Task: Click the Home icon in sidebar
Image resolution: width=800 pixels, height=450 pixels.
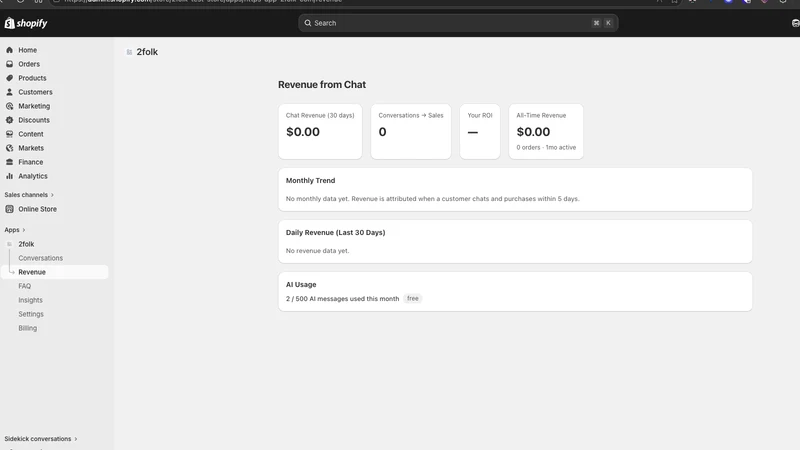Action: point(9,50)
